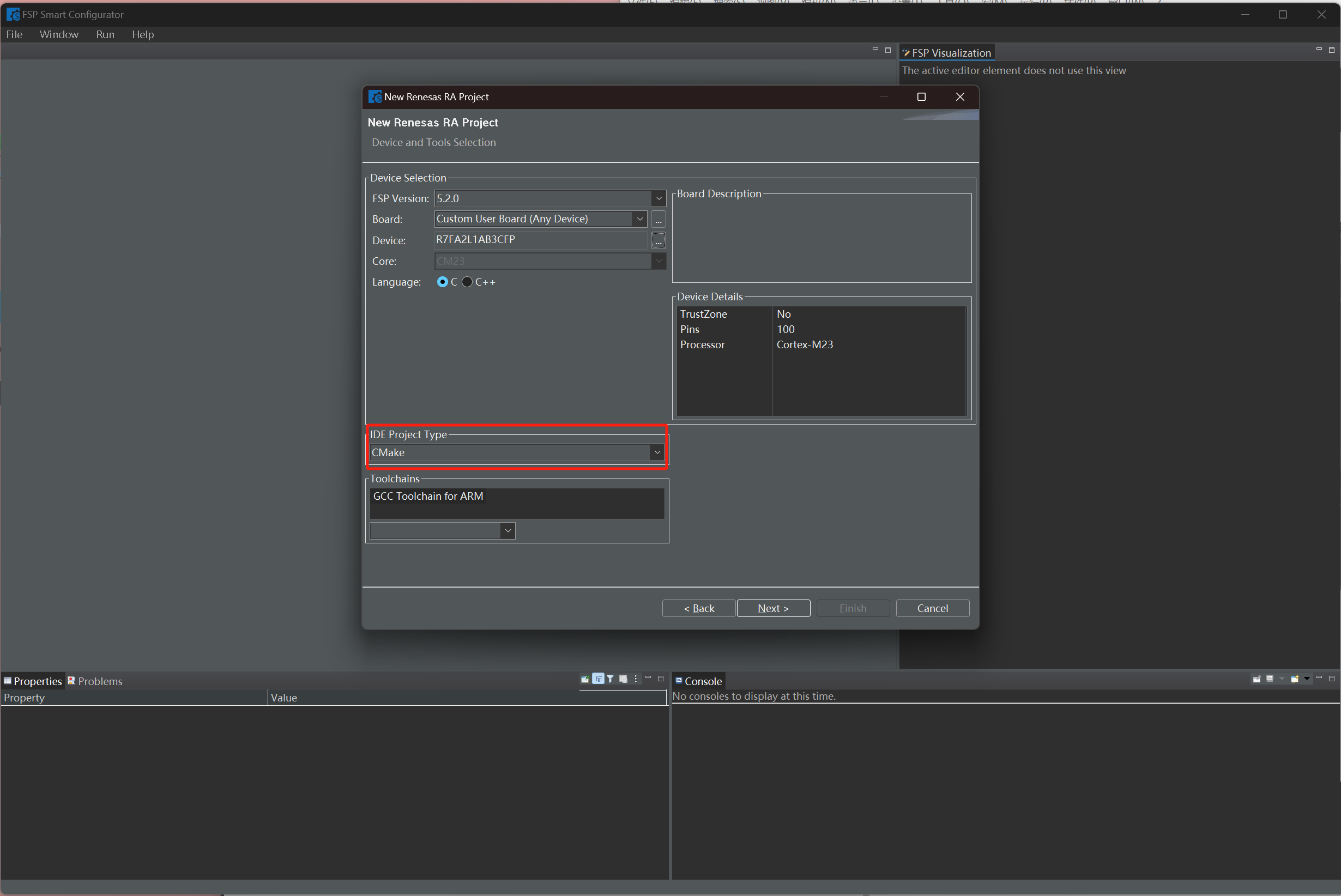Click the Pins row in Device Details

tap(821, 329)
